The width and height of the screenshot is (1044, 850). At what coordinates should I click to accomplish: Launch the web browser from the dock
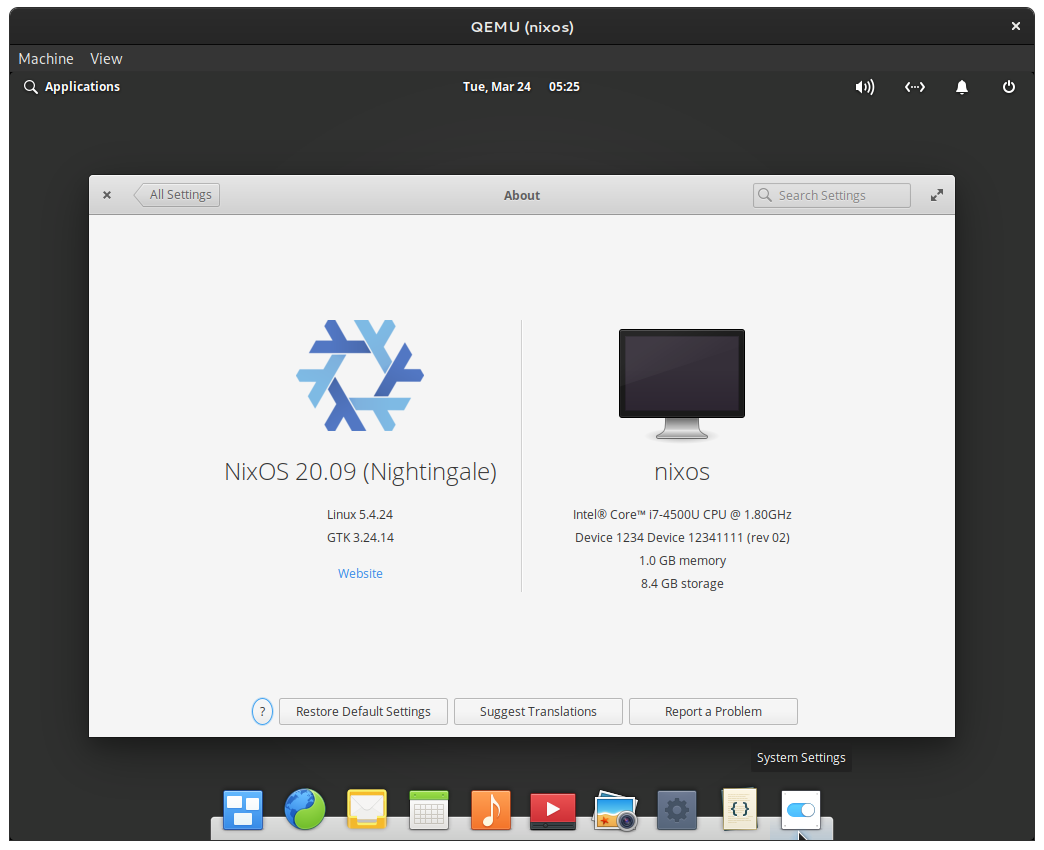(305, 809)
